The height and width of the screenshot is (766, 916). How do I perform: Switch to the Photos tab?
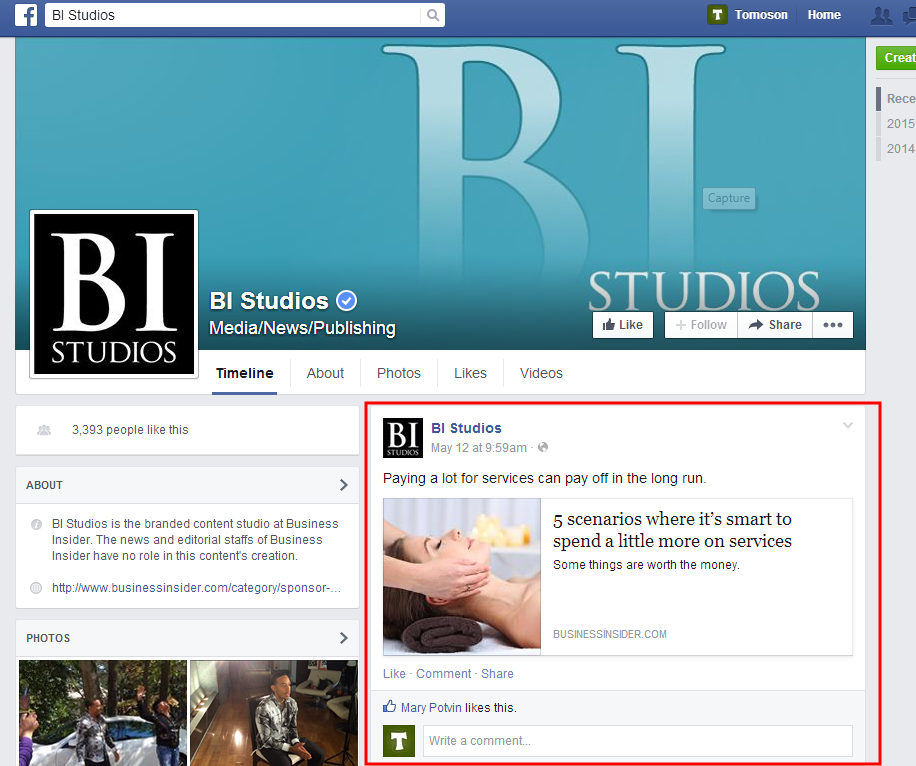[398, 373]
